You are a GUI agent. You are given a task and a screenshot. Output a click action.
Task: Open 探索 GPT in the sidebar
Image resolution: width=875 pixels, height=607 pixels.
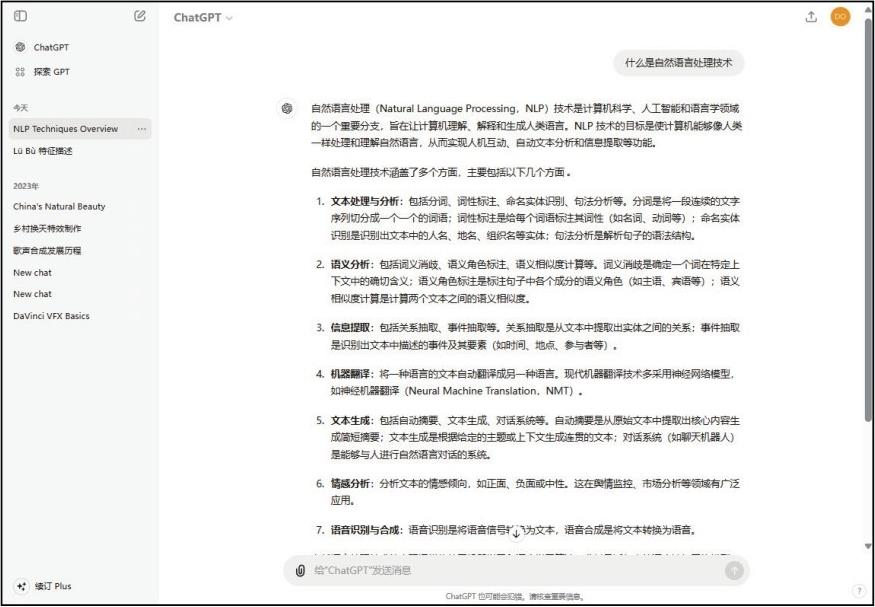(50, 72)
